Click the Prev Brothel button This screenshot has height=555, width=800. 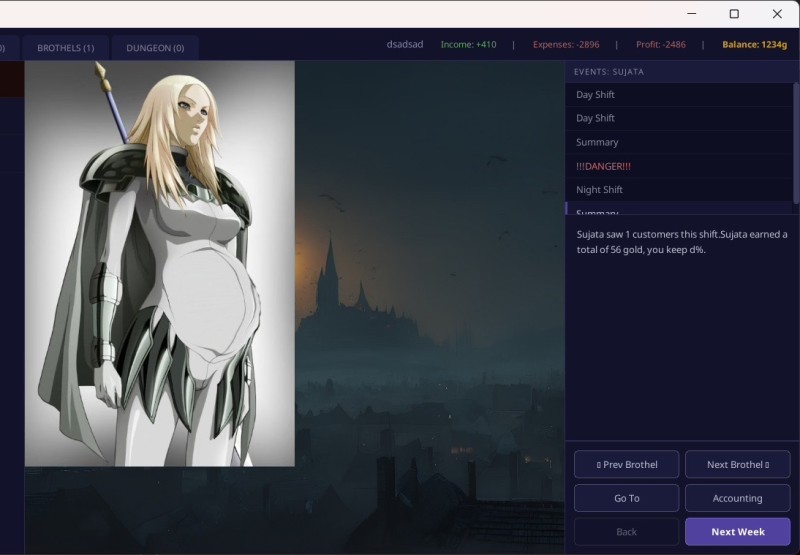click(627, 464)
